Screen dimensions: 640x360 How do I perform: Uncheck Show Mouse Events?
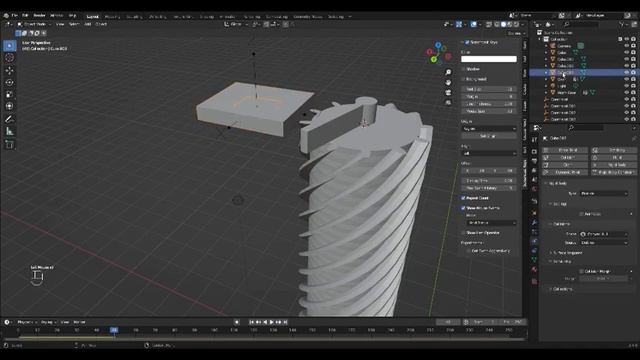pyautogui.click(x=463, y=208)
